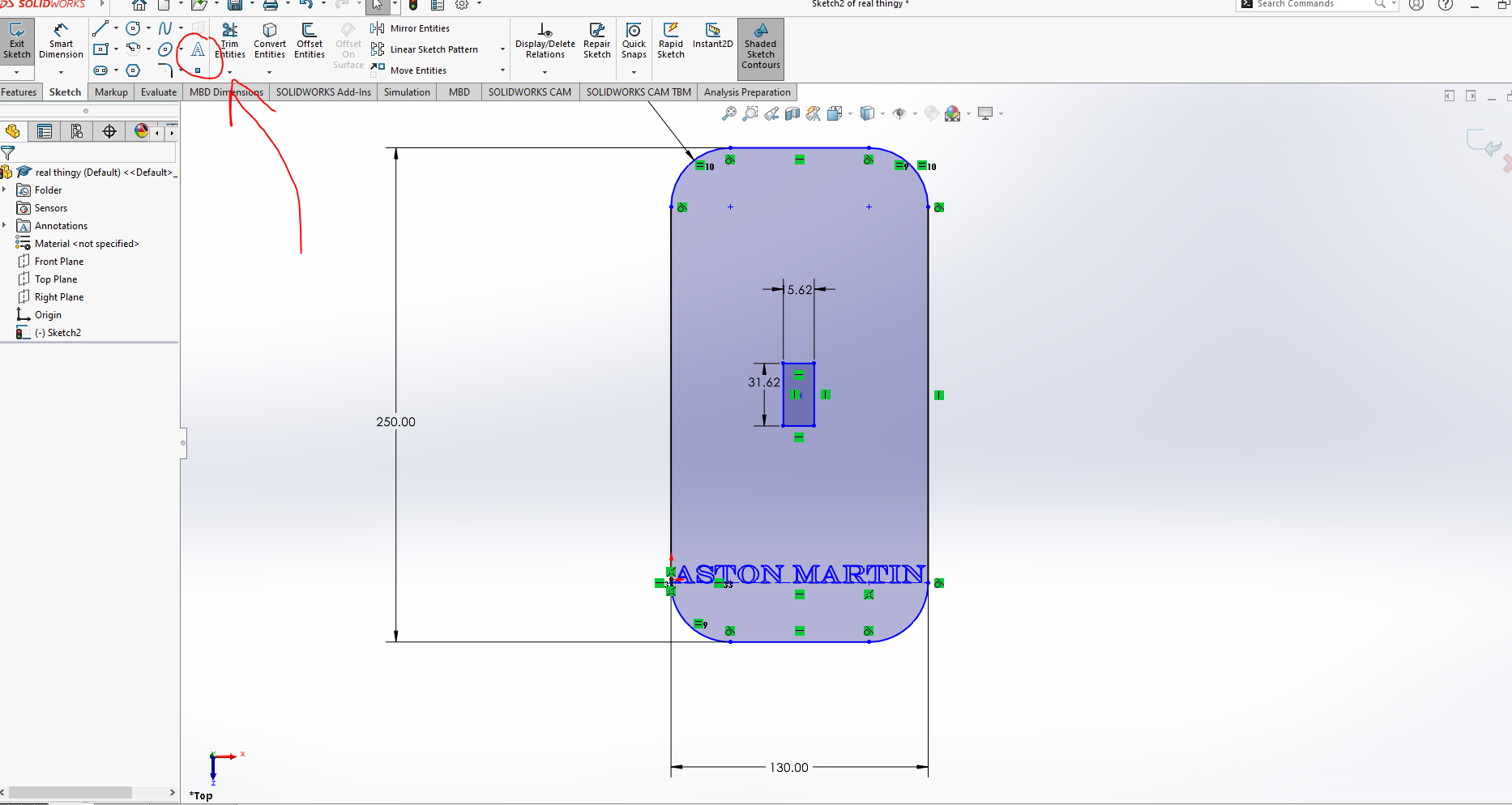Switch to the Simulation tab
The width and height of the screenshot is (1512, 805).
tap(407, 92)
